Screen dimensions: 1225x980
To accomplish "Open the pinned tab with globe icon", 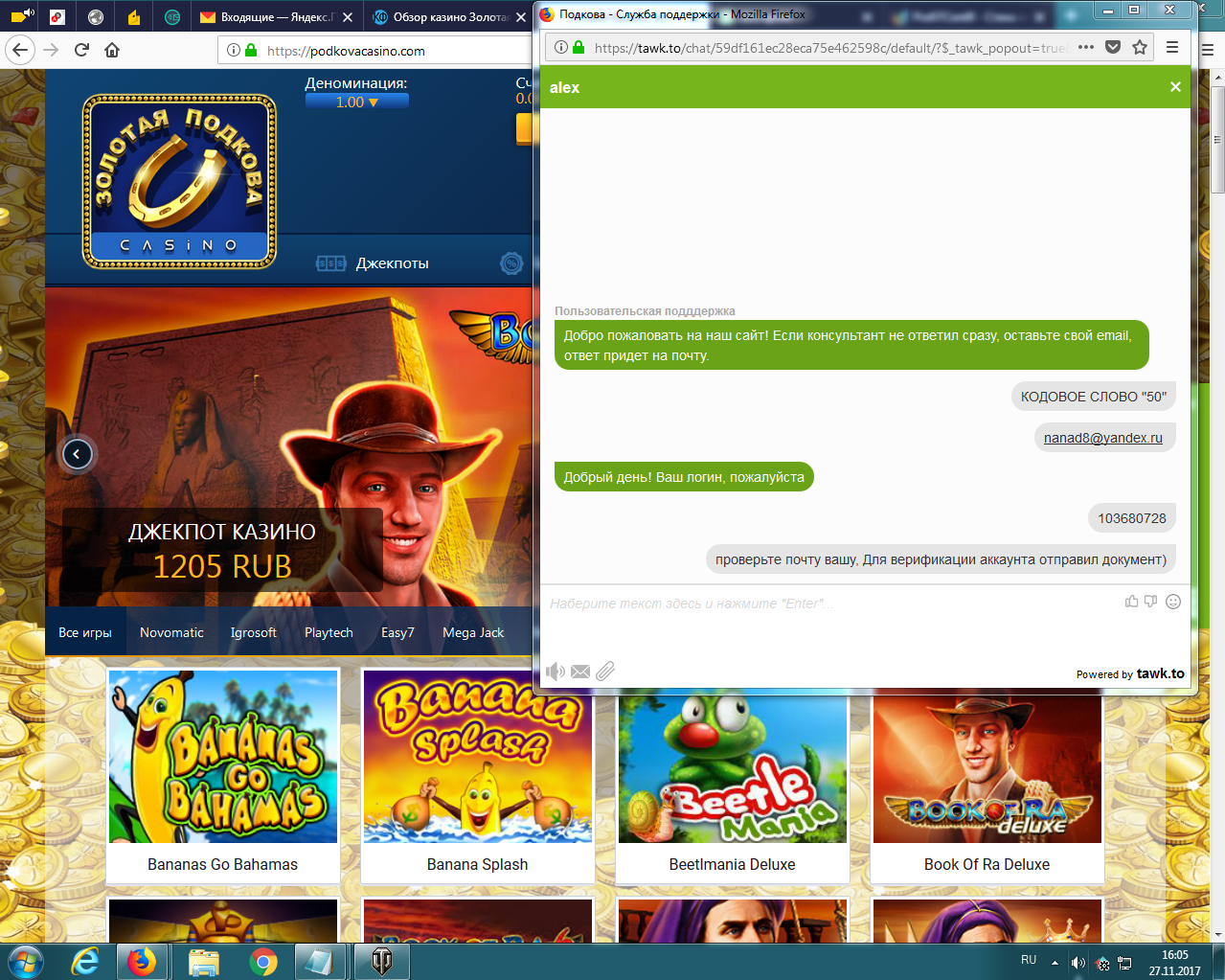I will point(95,16).
